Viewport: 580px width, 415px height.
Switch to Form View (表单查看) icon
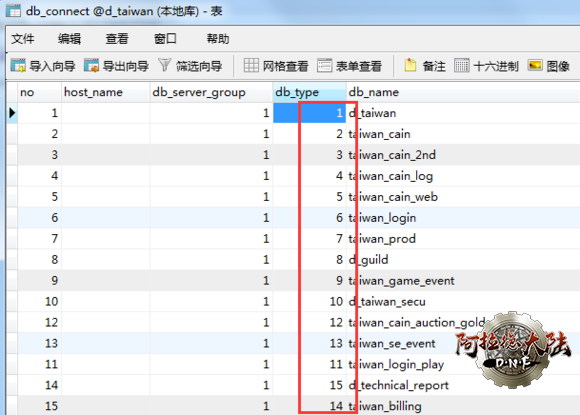(324, 65)
